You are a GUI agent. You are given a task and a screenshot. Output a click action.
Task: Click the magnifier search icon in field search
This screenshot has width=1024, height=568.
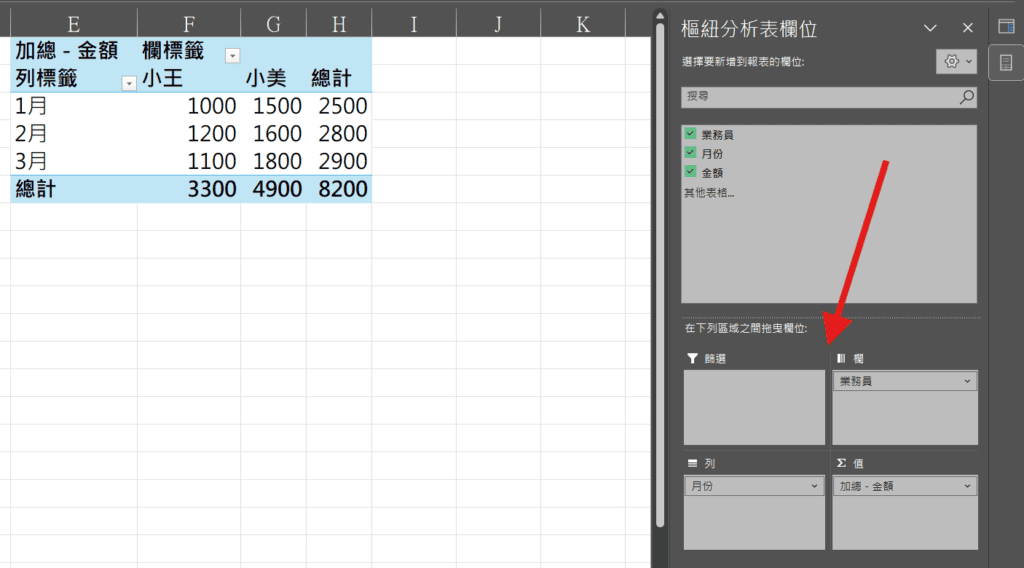[x=966, y=97]
